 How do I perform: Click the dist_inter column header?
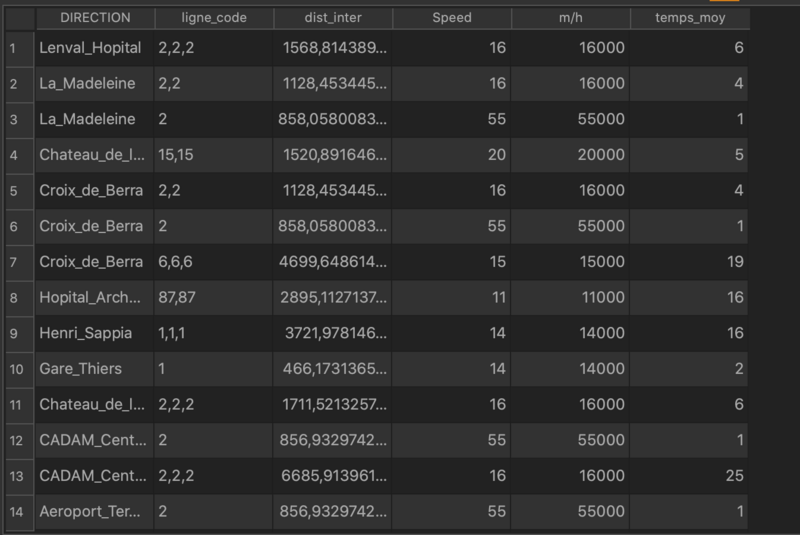tap(332, 18)
